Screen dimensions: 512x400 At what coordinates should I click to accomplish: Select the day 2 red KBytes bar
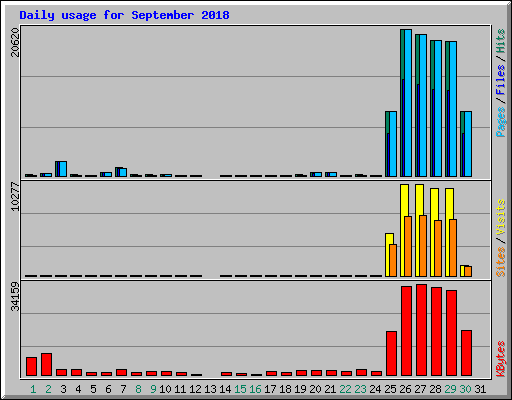tap(46, 365)
